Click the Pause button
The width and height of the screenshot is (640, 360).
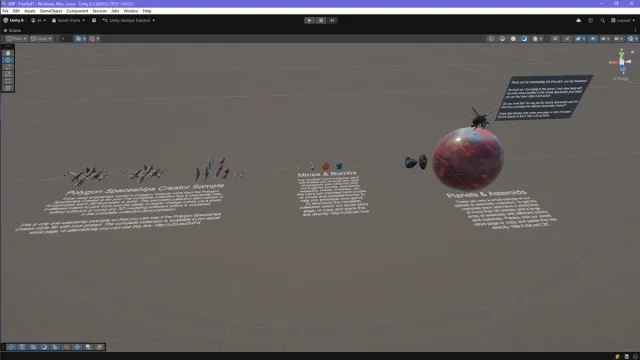tap(321, 20)
